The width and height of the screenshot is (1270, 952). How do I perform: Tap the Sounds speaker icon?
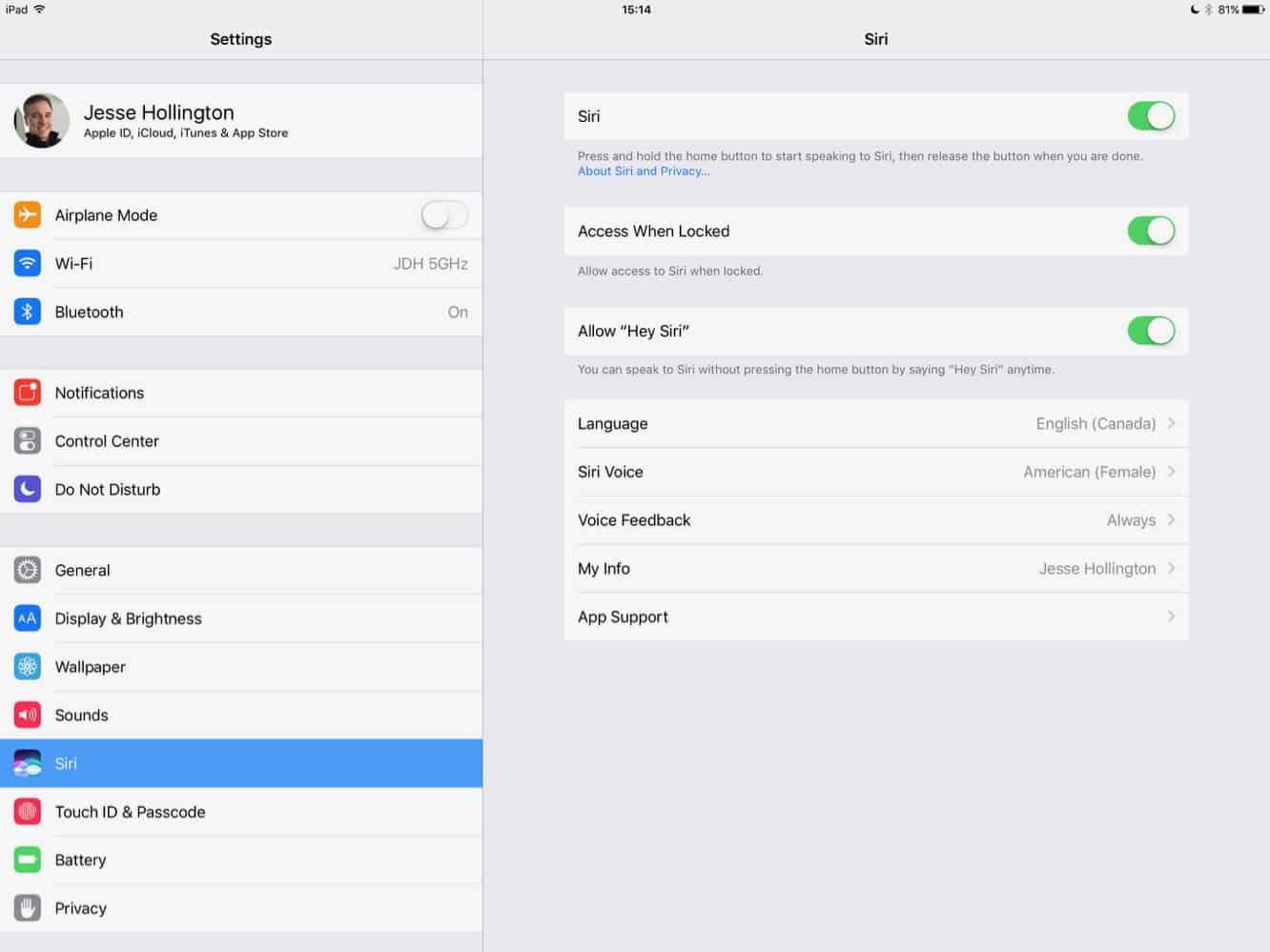(28, 715)
